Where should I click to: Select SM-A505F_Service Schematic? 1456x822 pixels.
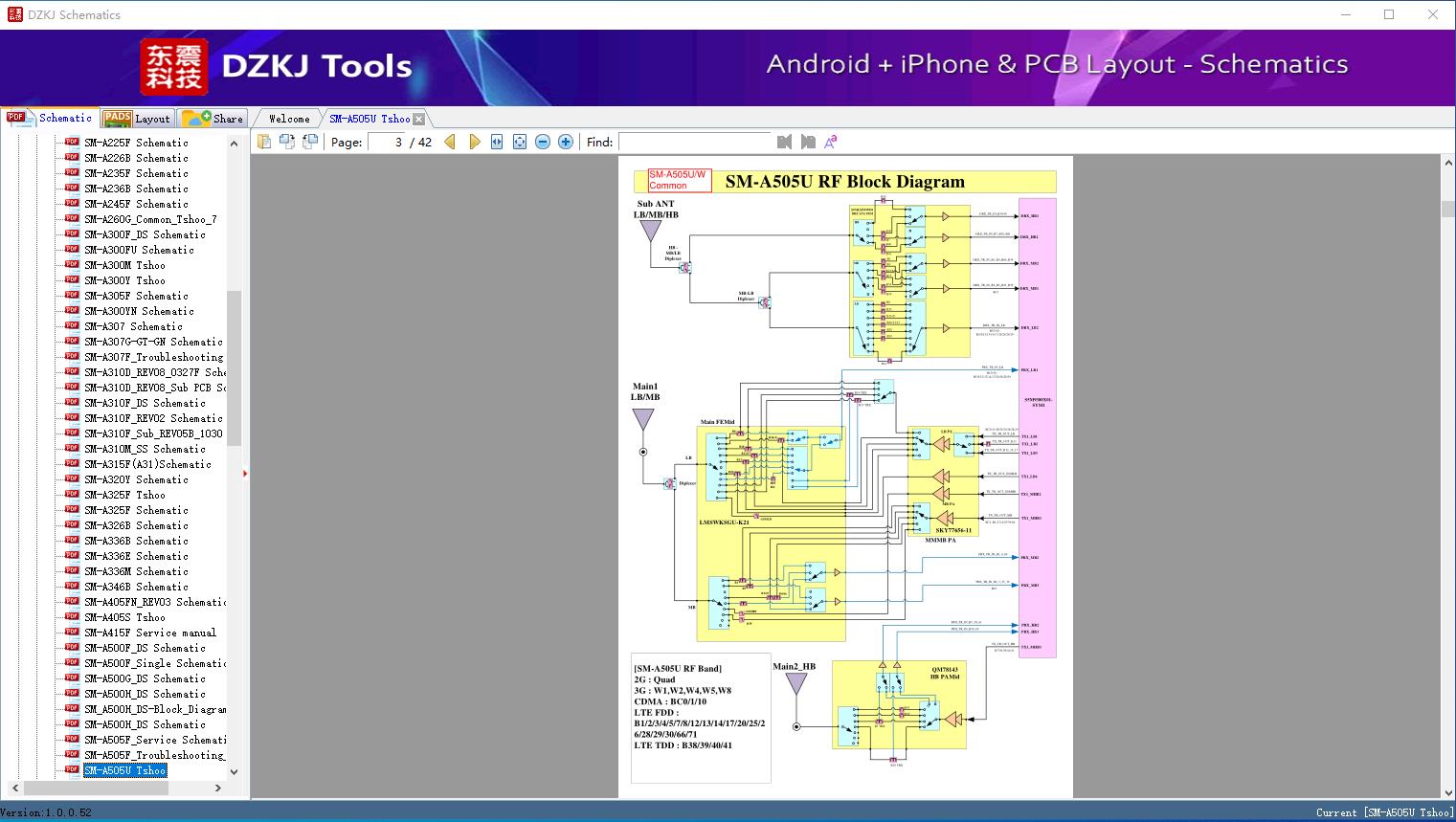coord(155,740)
